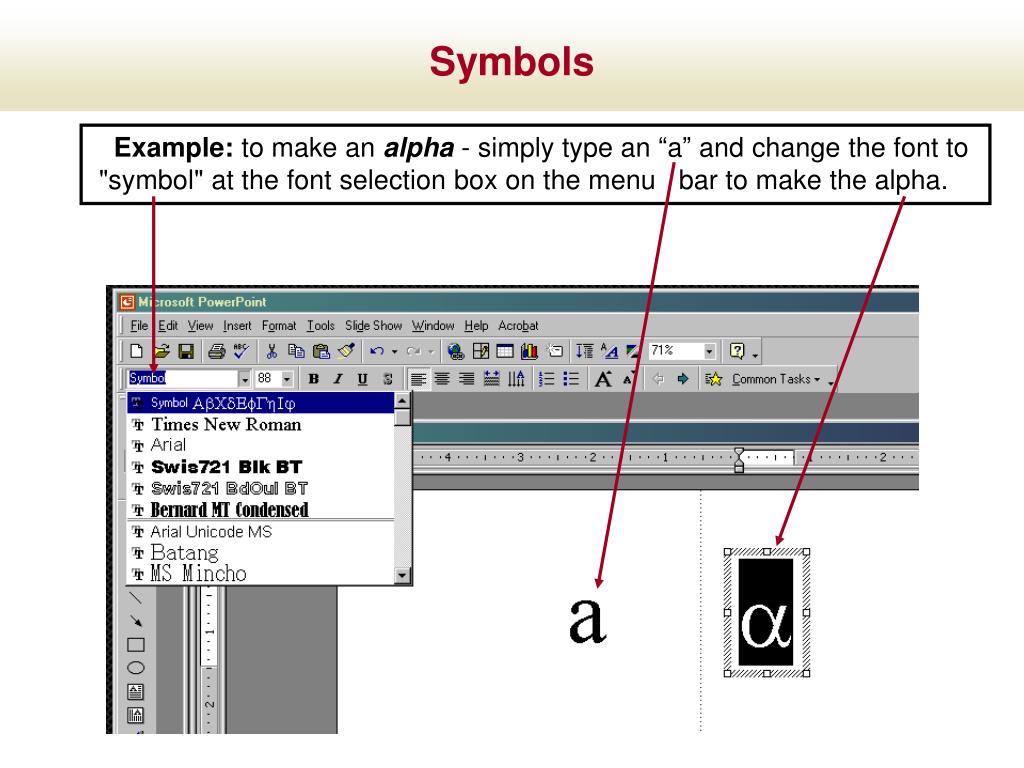Viewport: 1024px width, 768px height.
Task: Click the Print icon
Action: click(x=216, y=351)
